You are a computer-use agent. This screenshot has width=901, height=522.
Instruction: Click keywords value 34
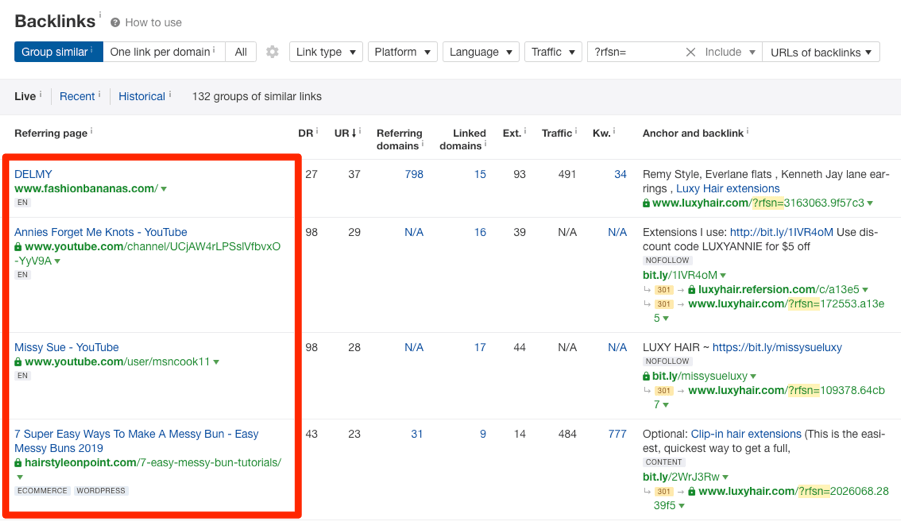[x=620, y=174]
